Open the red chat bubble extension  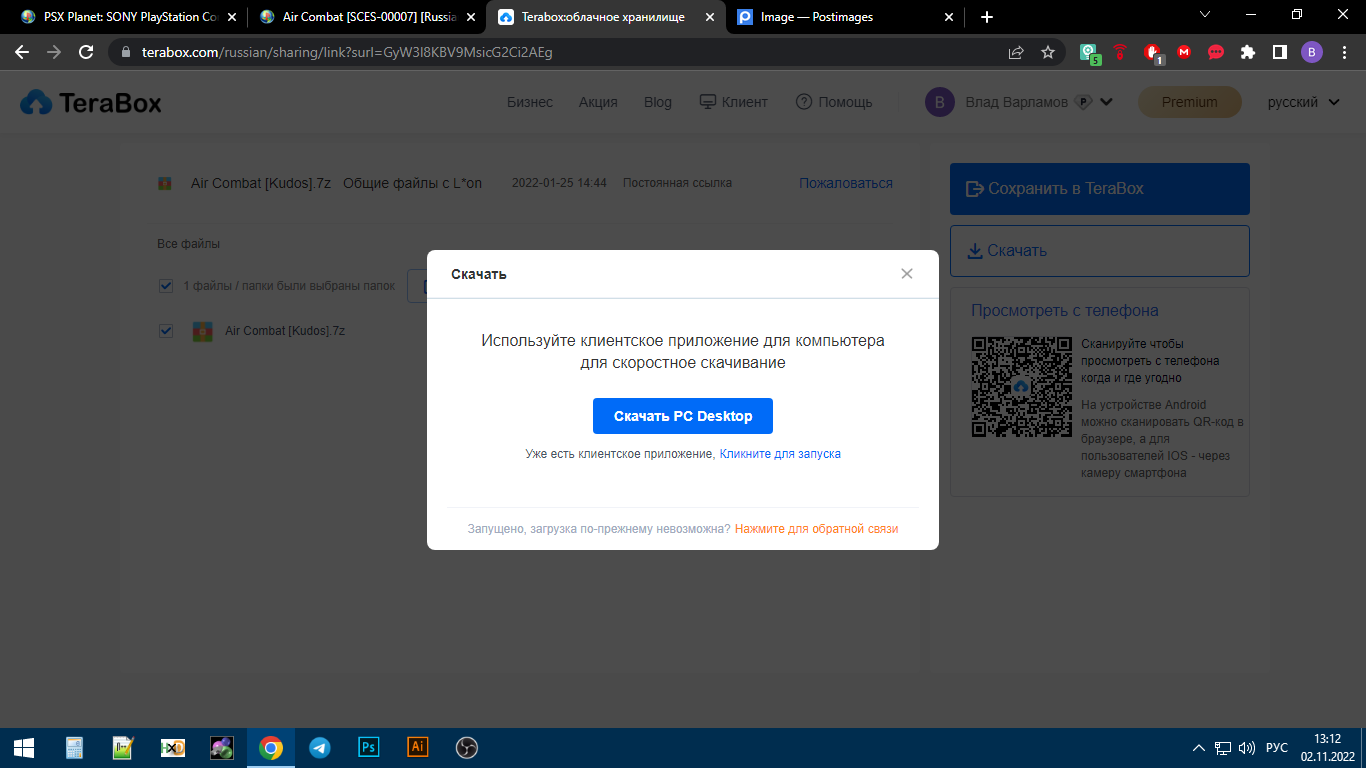[1216, 52]
